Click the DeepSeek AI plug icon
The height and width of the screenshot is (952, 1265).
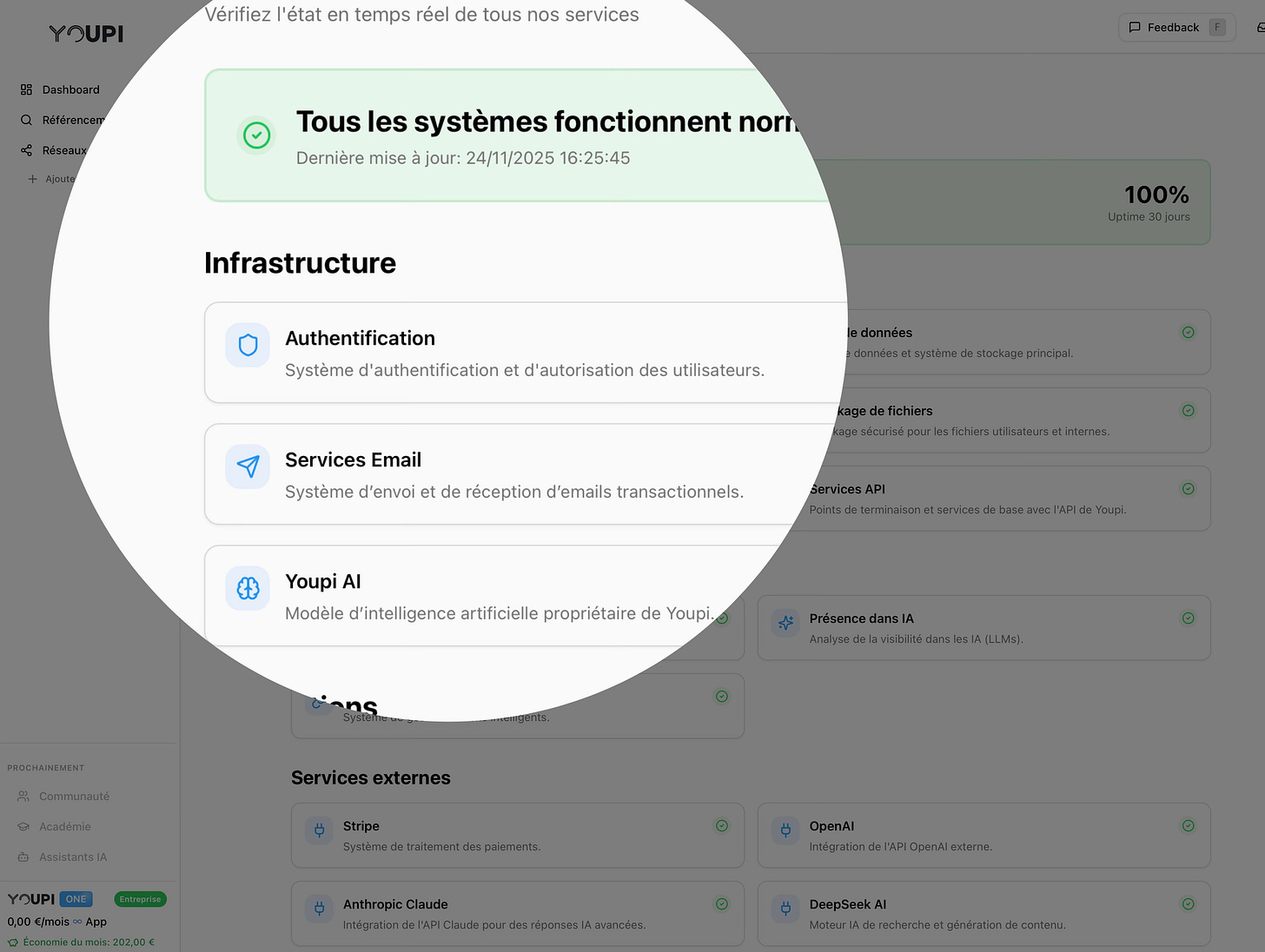click(785, 909)
